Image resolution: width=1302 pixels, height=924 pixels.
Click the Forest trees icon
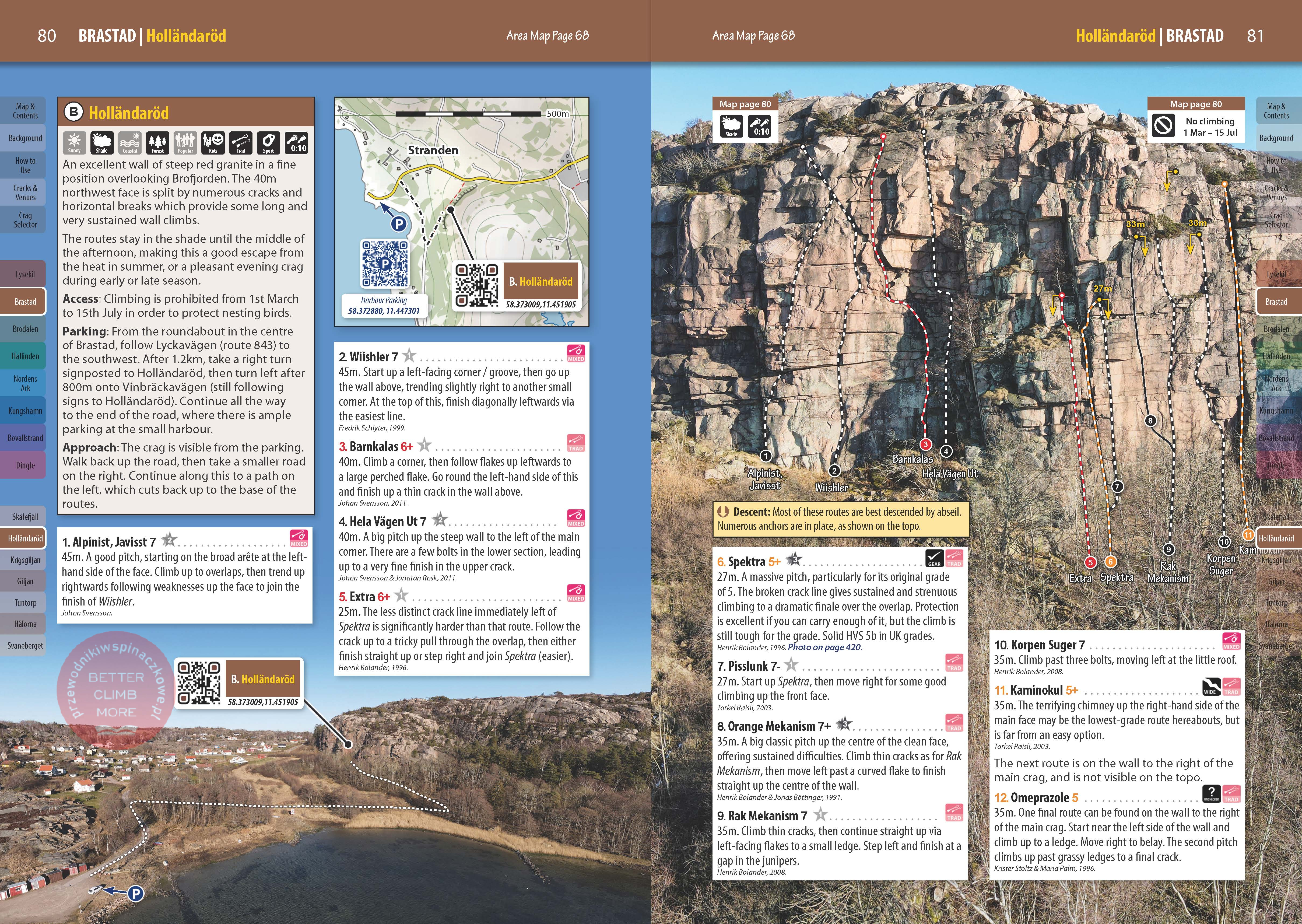(x=157, y=143)
